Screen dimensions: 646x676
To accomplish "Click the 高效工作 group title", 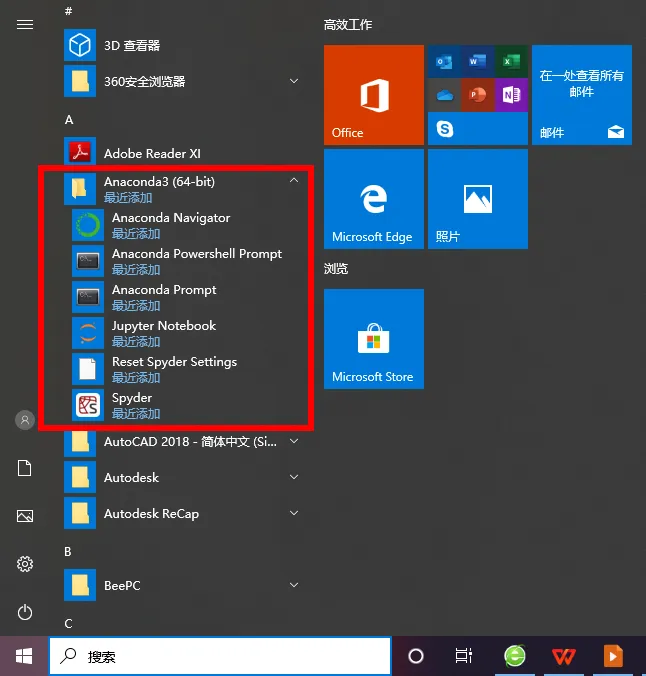I will click(348, 25).
